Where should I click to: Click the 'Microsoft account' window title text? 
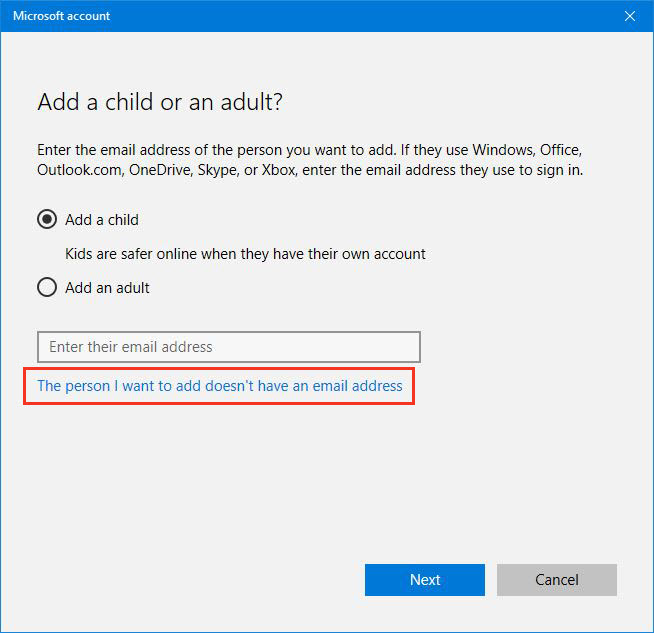[61, 16]
